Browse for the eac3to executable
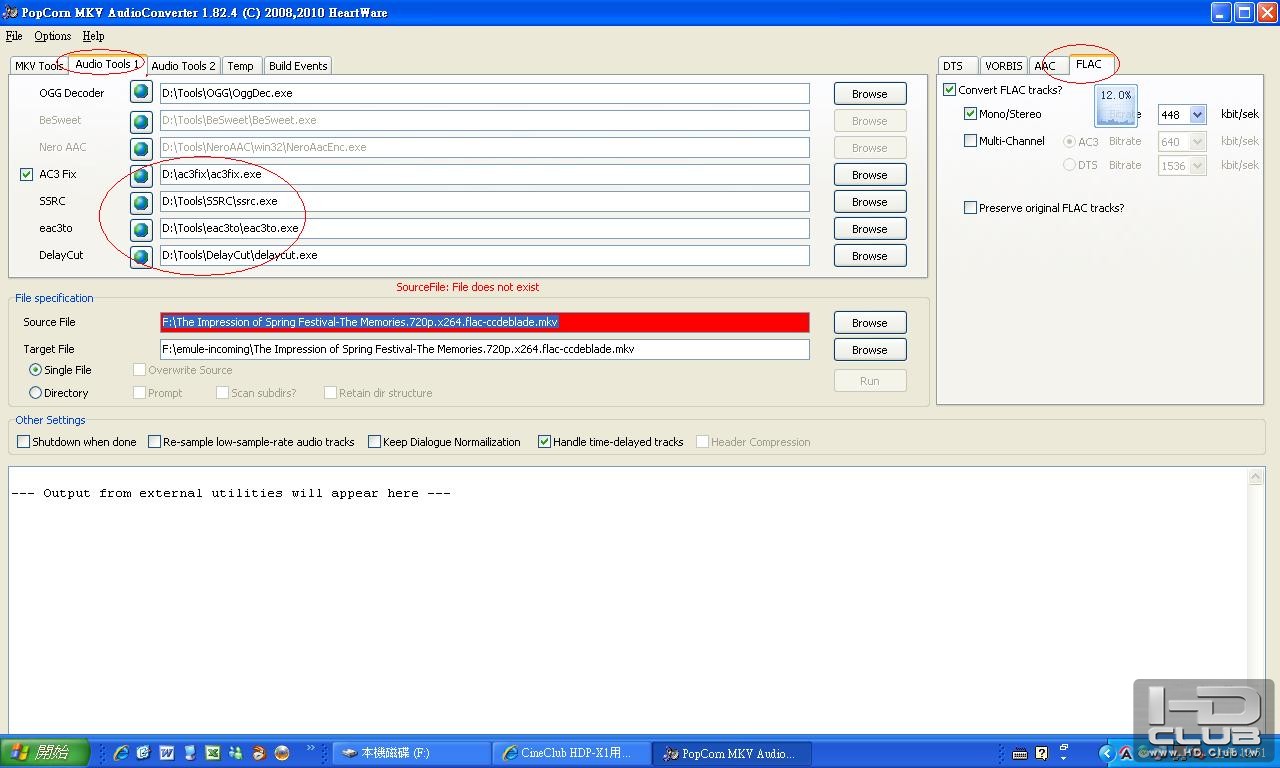The height and width of the screenshot is (768, 1280). tap(870, 229)
